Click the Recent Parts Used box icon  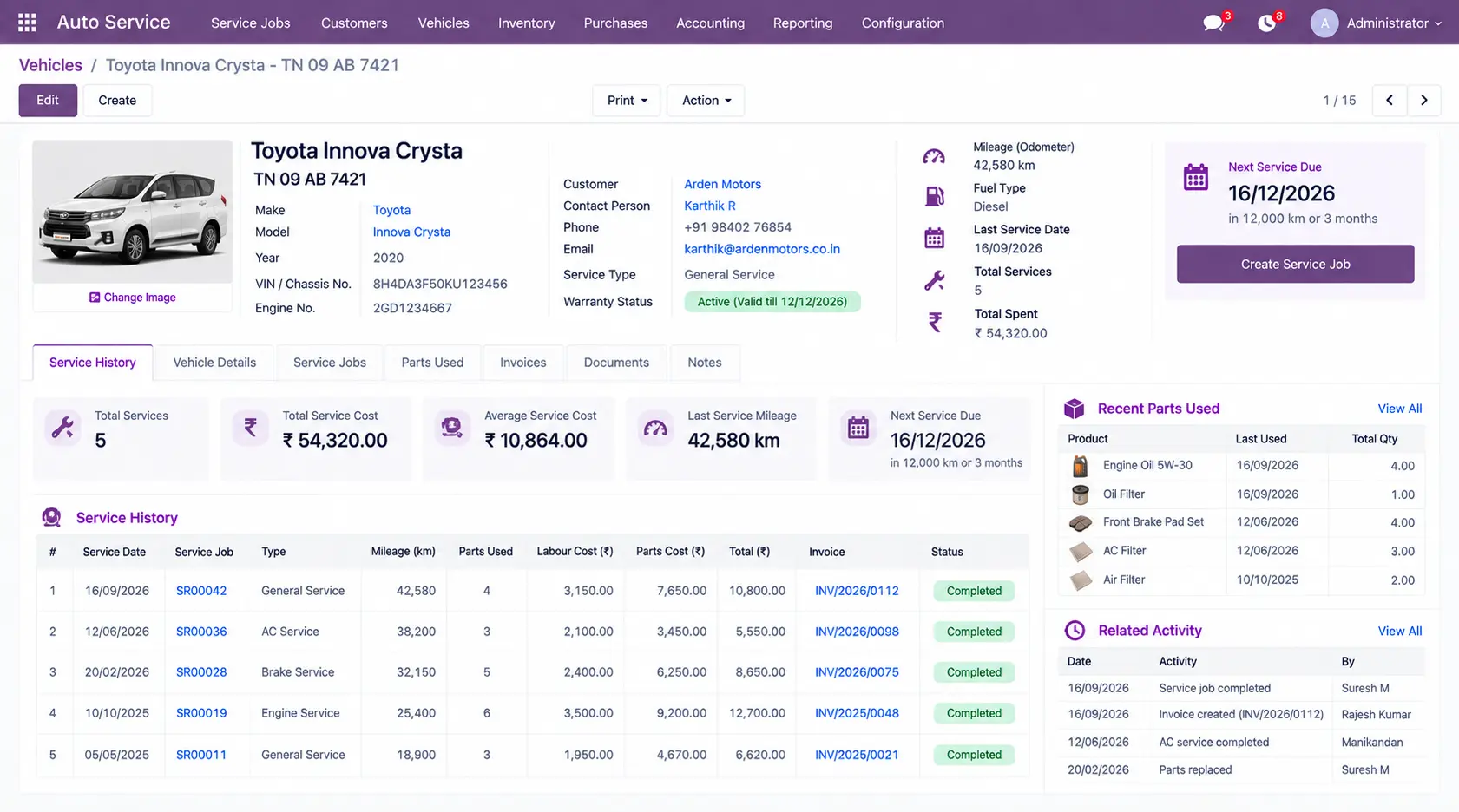pyautogui.click(x=1075, y=409)
